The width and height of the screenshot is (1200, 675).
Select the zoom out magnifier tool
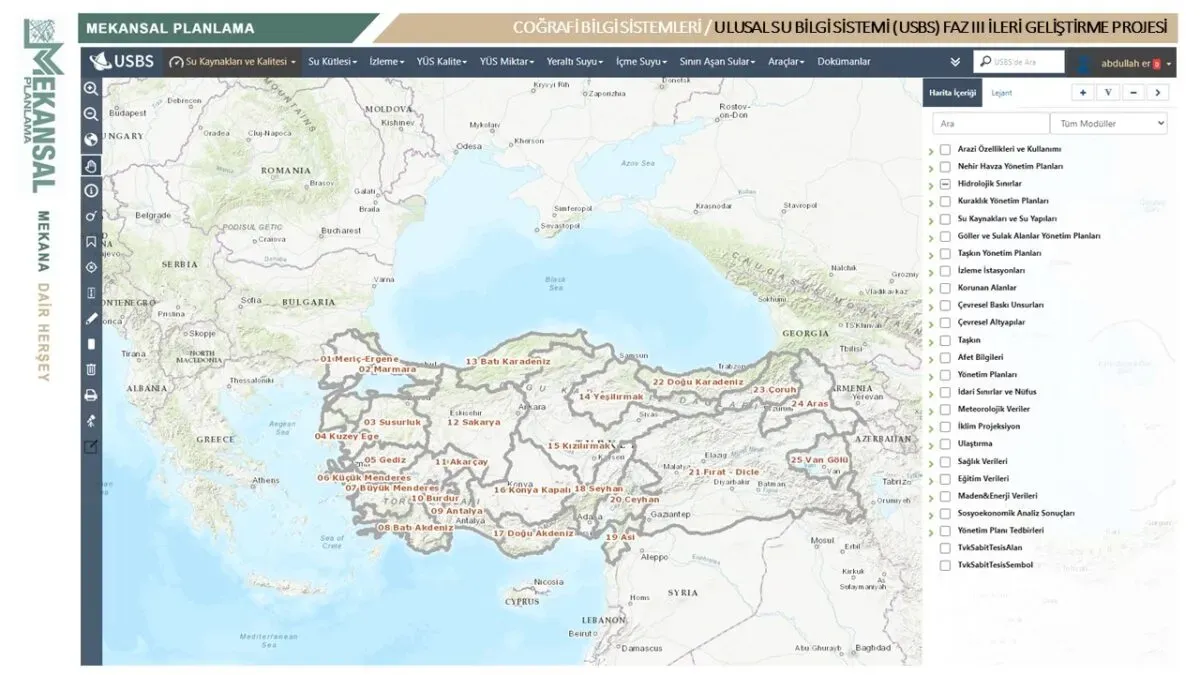(91, 114)
